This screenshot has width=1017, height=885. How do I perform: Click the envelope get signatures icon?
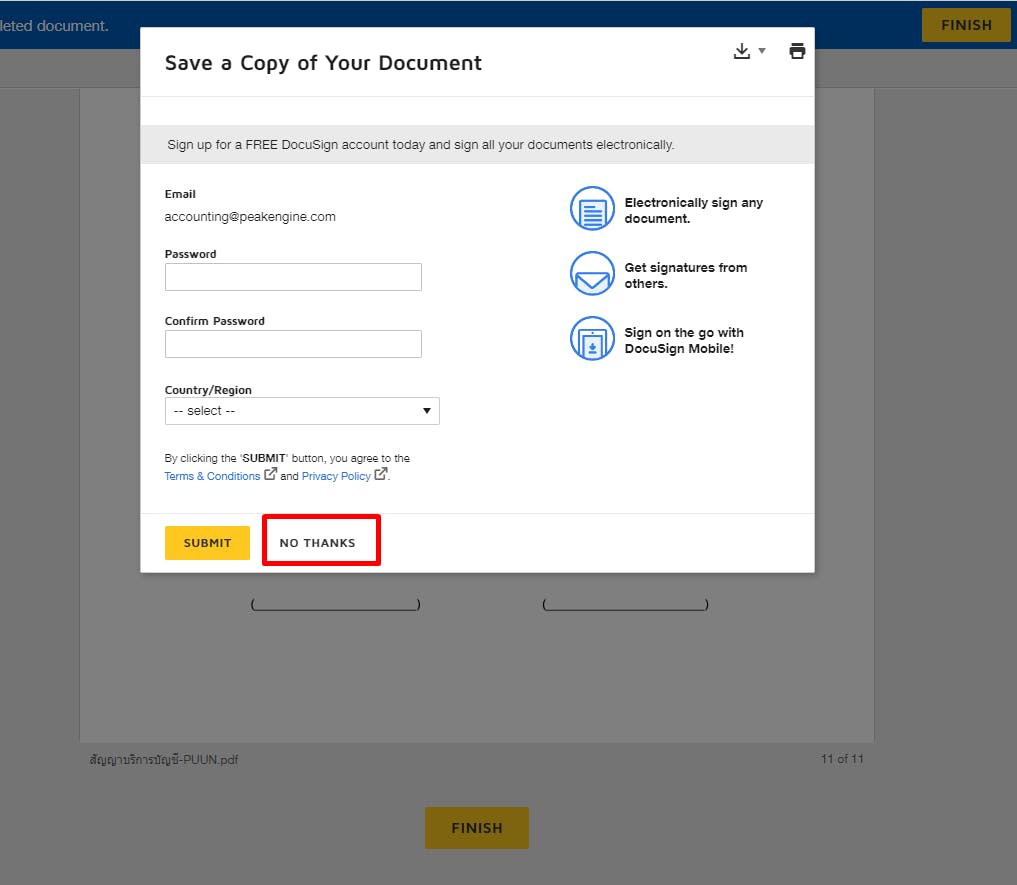(x=592, y=273)
